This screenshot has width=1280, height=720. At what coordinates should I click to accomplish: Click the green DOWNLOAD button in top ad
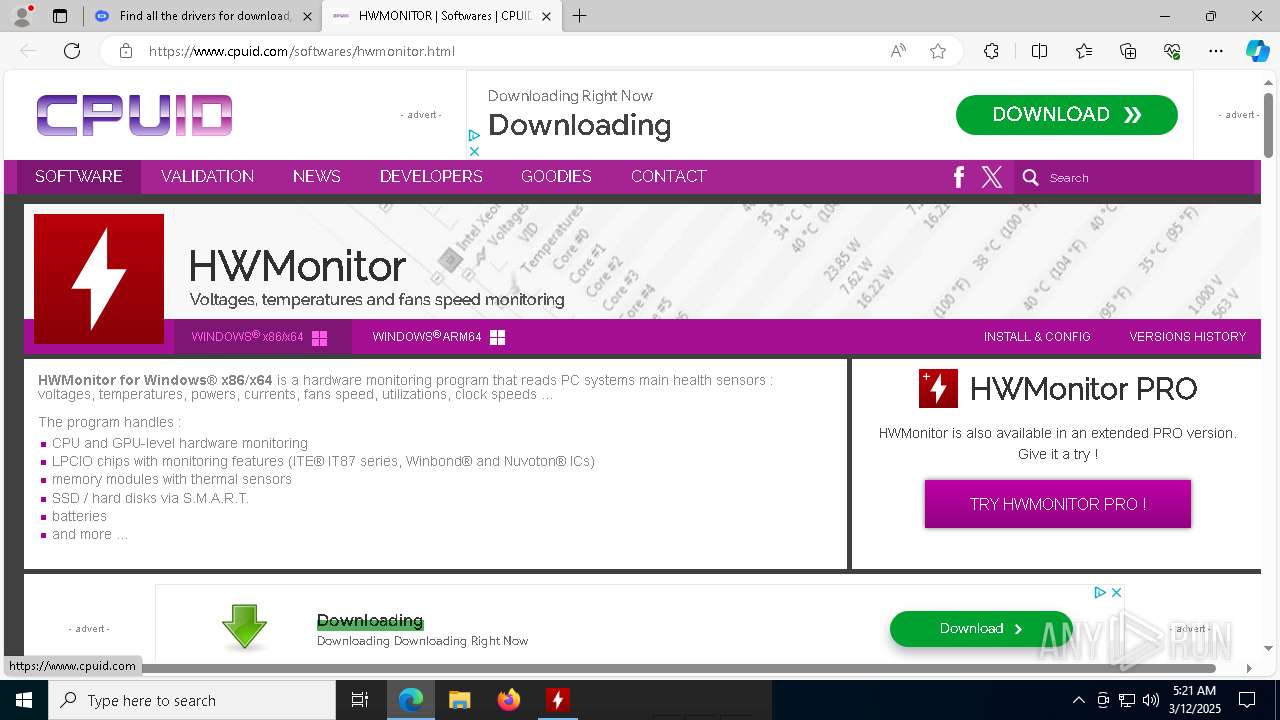1067,115
